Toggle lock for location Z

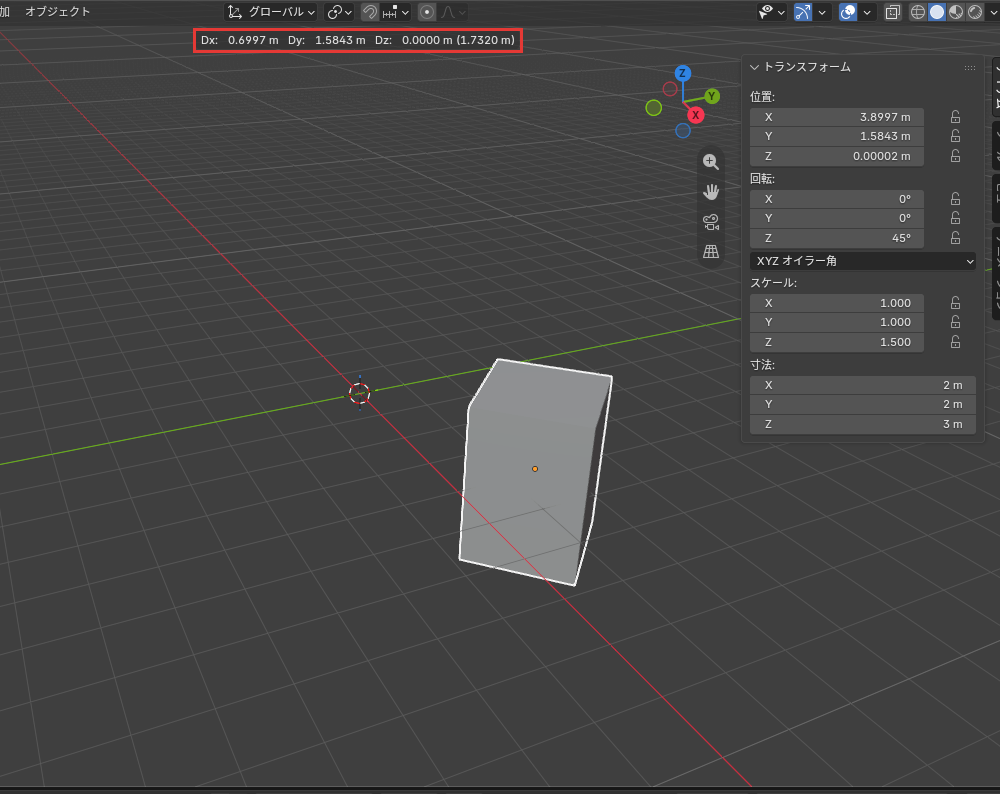point(955,156)
